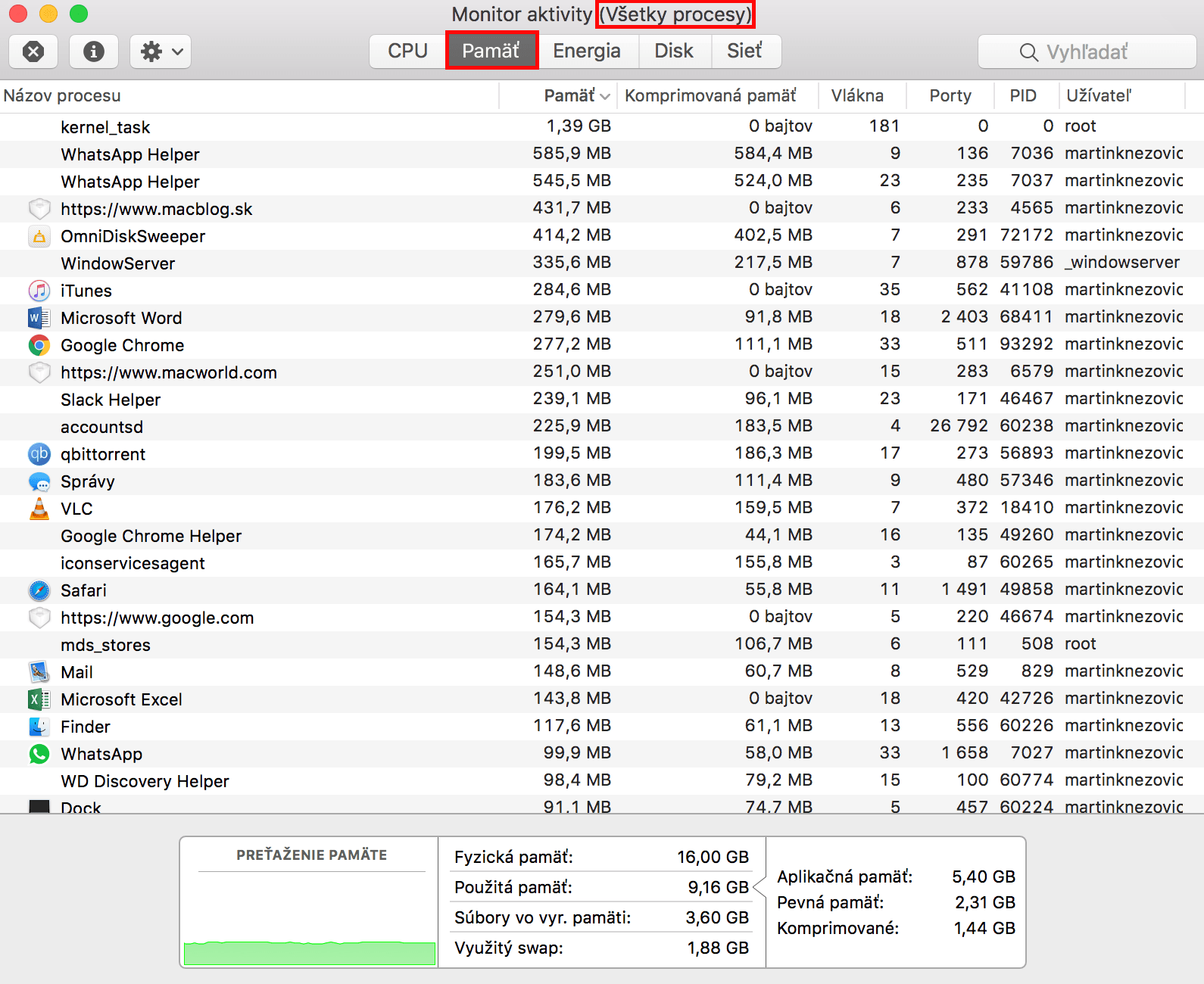
Task: Open process info with the i icon
Action: click(x=94, y=51)
